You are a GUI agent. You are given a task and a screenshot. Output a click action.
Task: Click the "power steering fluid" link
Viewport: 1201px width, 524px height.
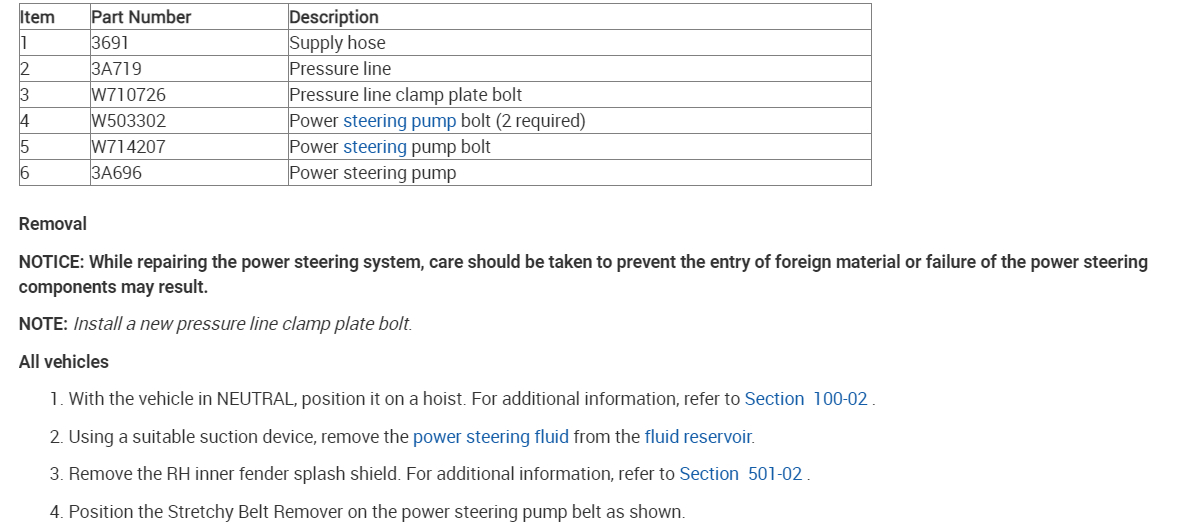coord(491,437)
